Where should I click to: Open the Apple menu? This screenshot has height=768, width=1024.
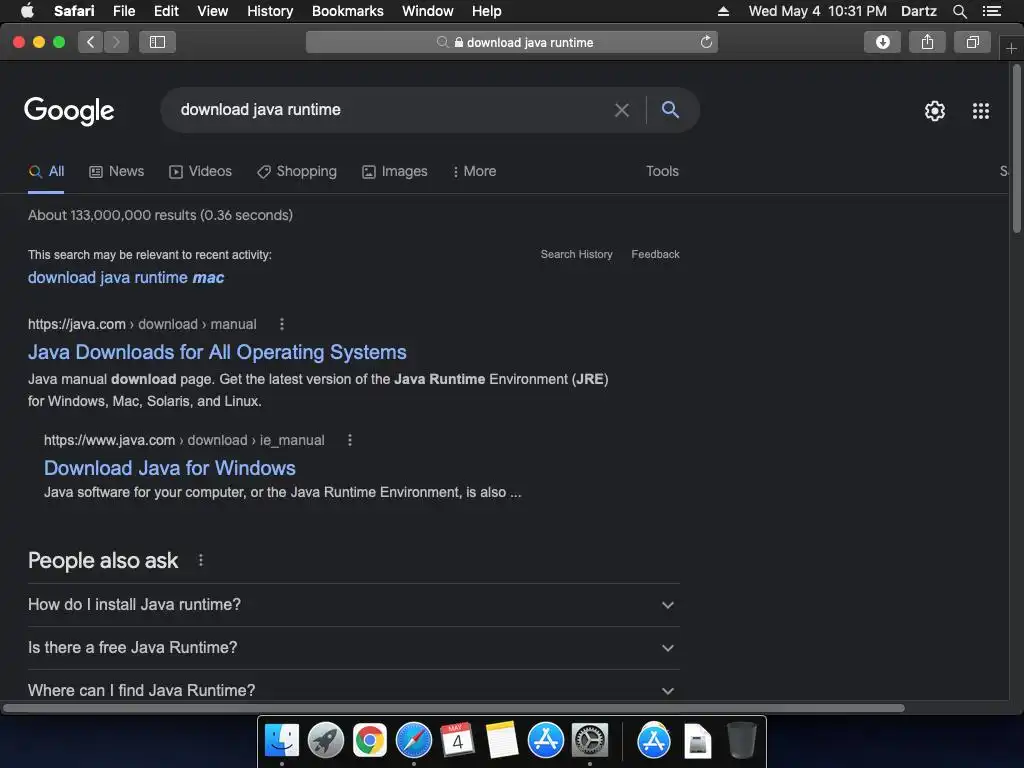coord(27,11)
